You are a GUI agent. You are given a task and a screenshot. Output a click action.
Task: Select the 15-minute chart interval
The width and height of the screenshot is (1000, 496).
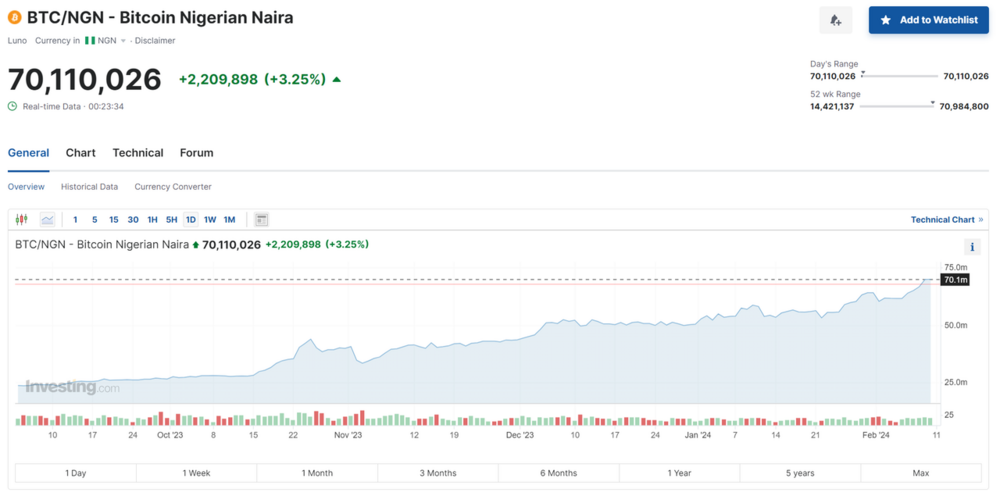pos(114,220)
